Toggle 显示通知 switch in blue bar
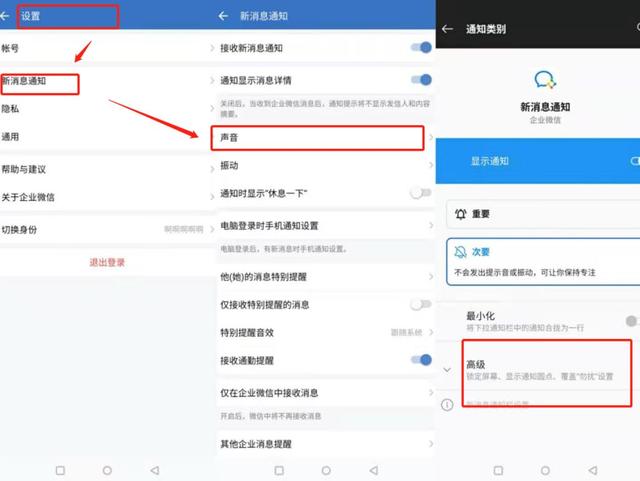640x481 pixels. click(x=634, y=161)
